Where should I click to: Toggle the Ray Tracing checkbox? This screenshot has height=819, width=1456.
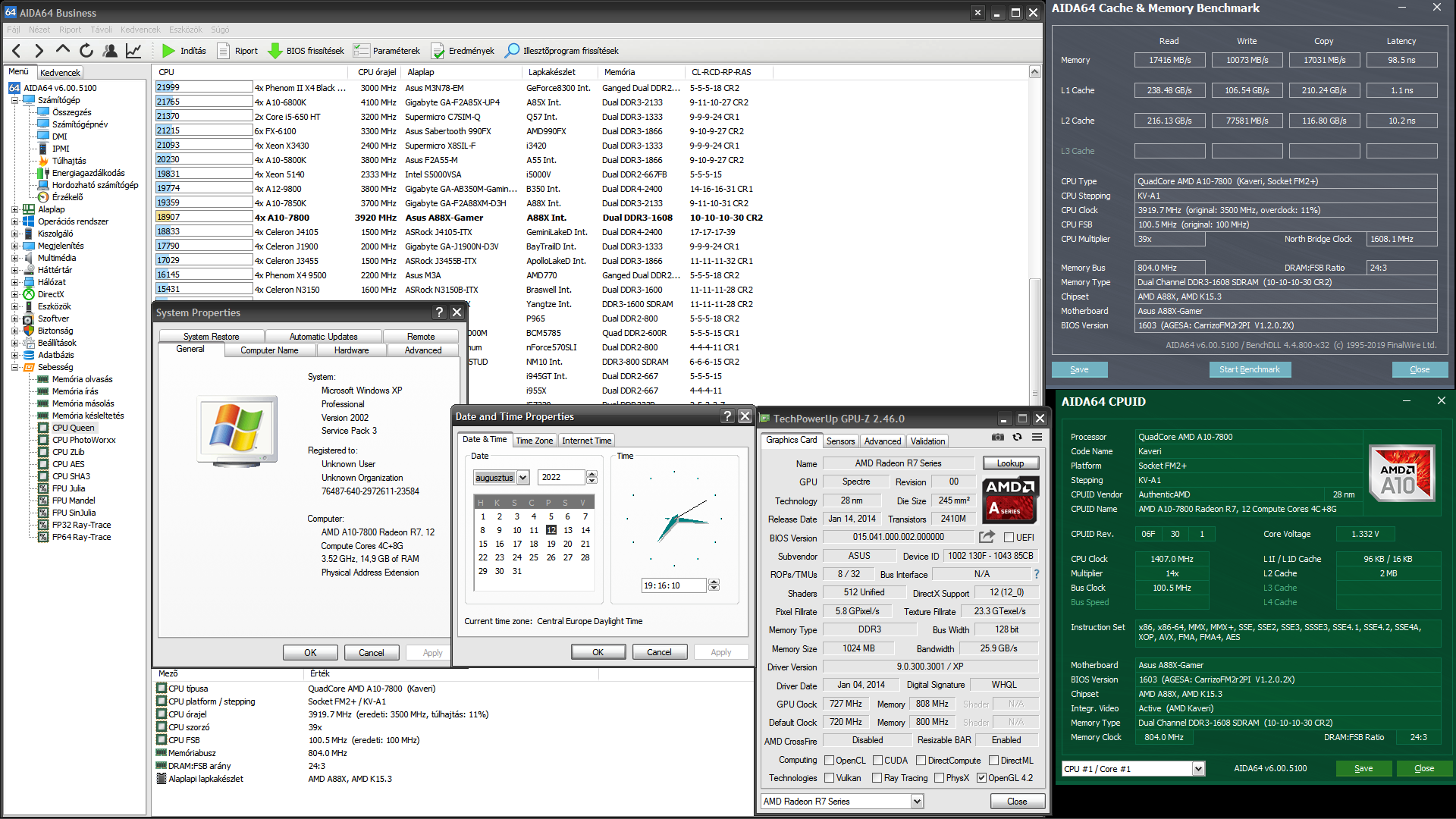(x=877, y=778)
